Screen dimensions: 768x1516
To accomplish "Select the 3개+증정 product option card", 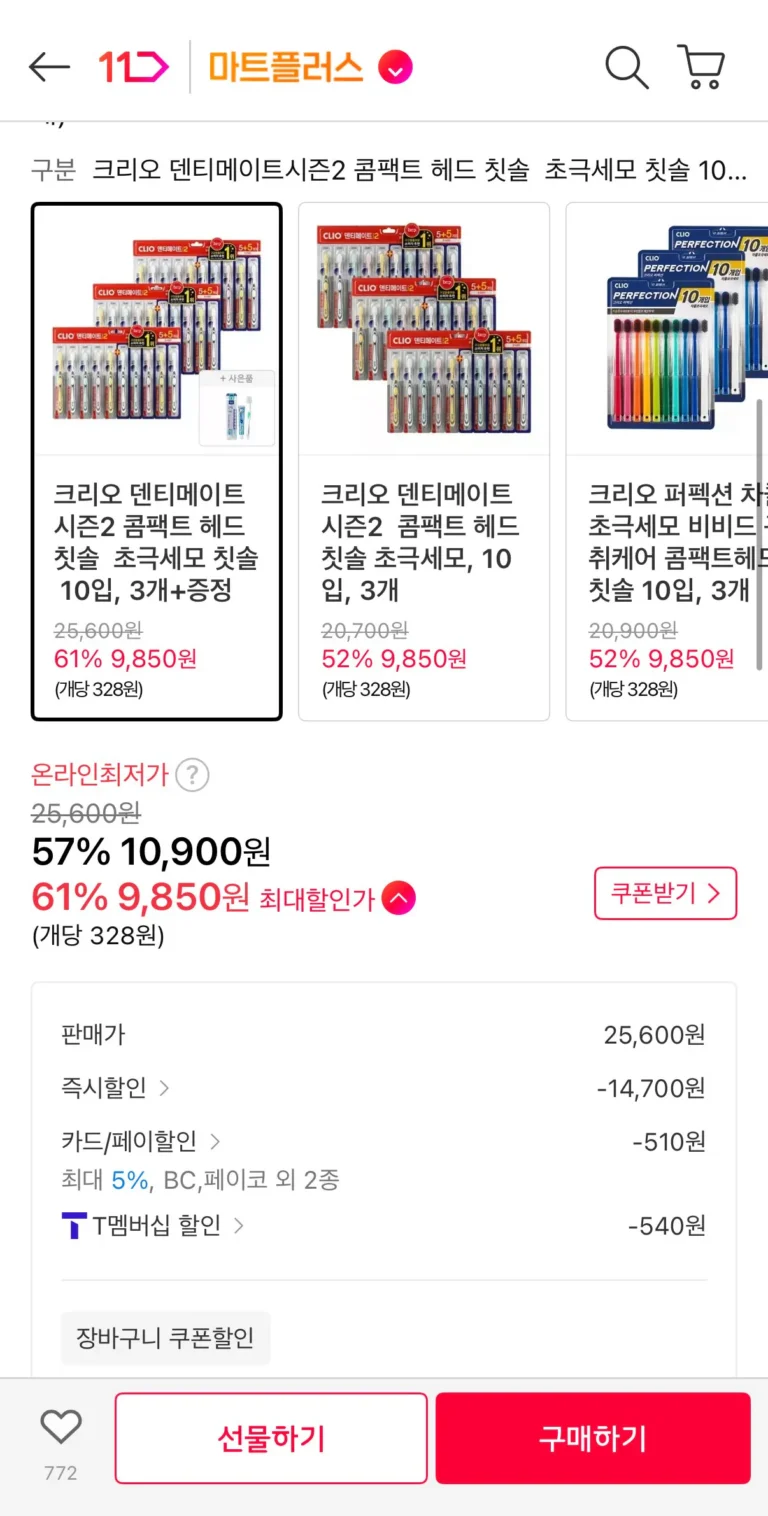I will point(156,461).
